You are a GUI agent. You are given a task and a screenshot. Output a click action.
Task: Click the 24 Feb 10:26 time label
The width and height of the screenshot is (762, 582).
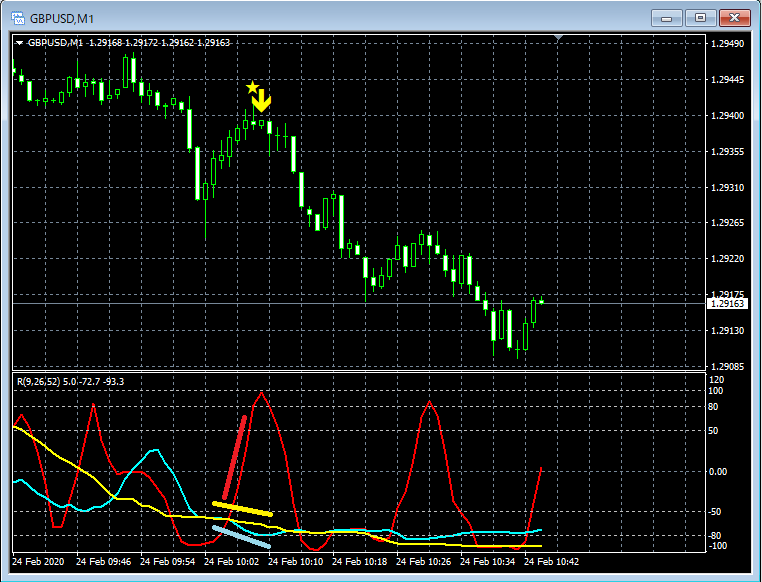click(x=424, y=562)
